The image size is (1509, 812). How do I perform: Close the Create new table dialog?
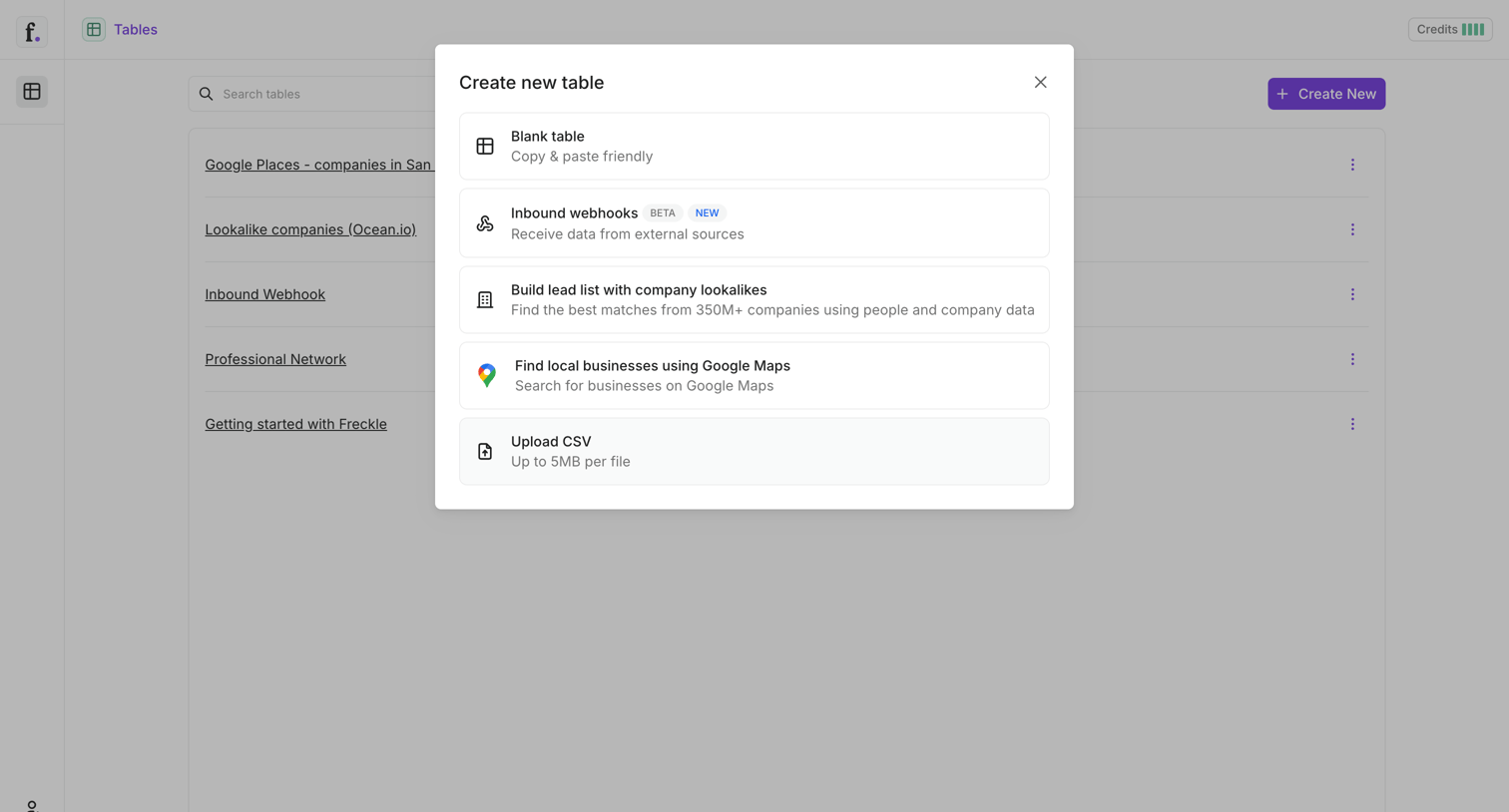(x=1040, y=82)
